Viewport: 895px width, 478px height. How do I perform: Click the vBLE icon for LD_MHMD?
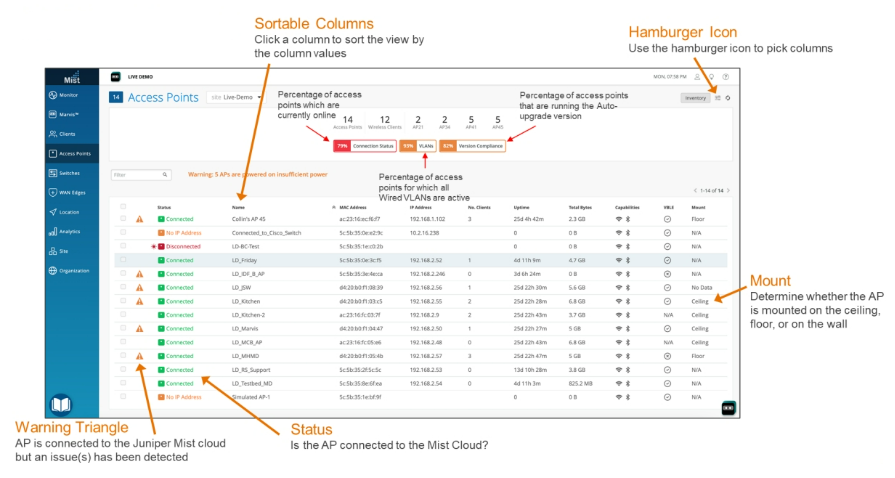point(667,356)
